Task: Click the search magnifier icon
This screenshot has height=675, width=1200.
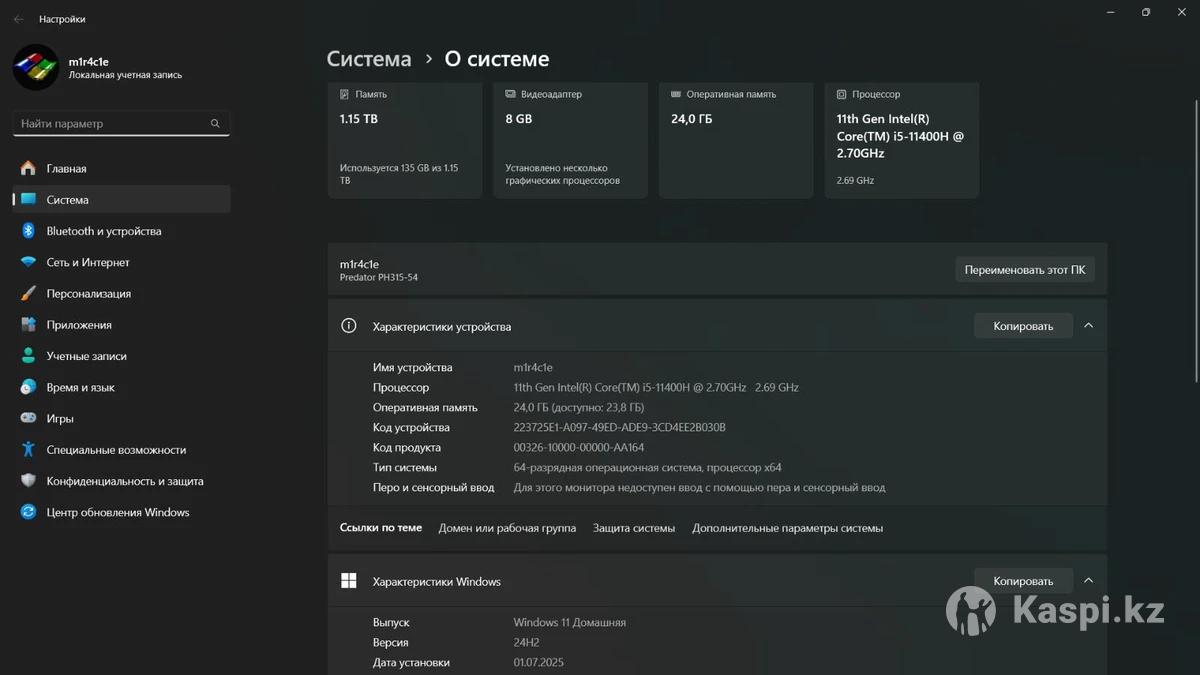Action: coord(215,124)
